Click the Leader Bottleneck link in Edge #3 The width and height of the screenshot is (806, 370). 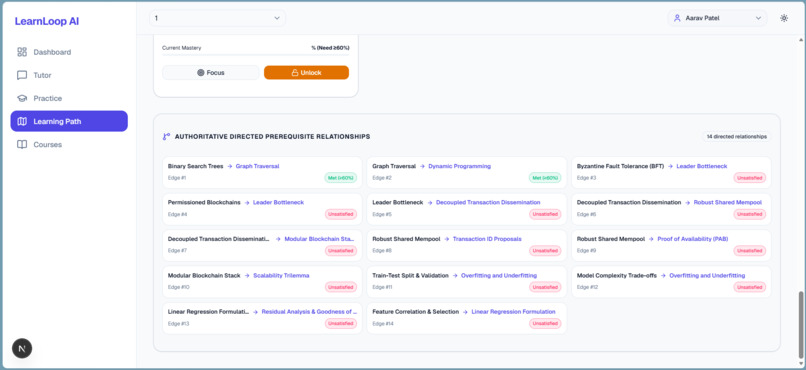702,166
